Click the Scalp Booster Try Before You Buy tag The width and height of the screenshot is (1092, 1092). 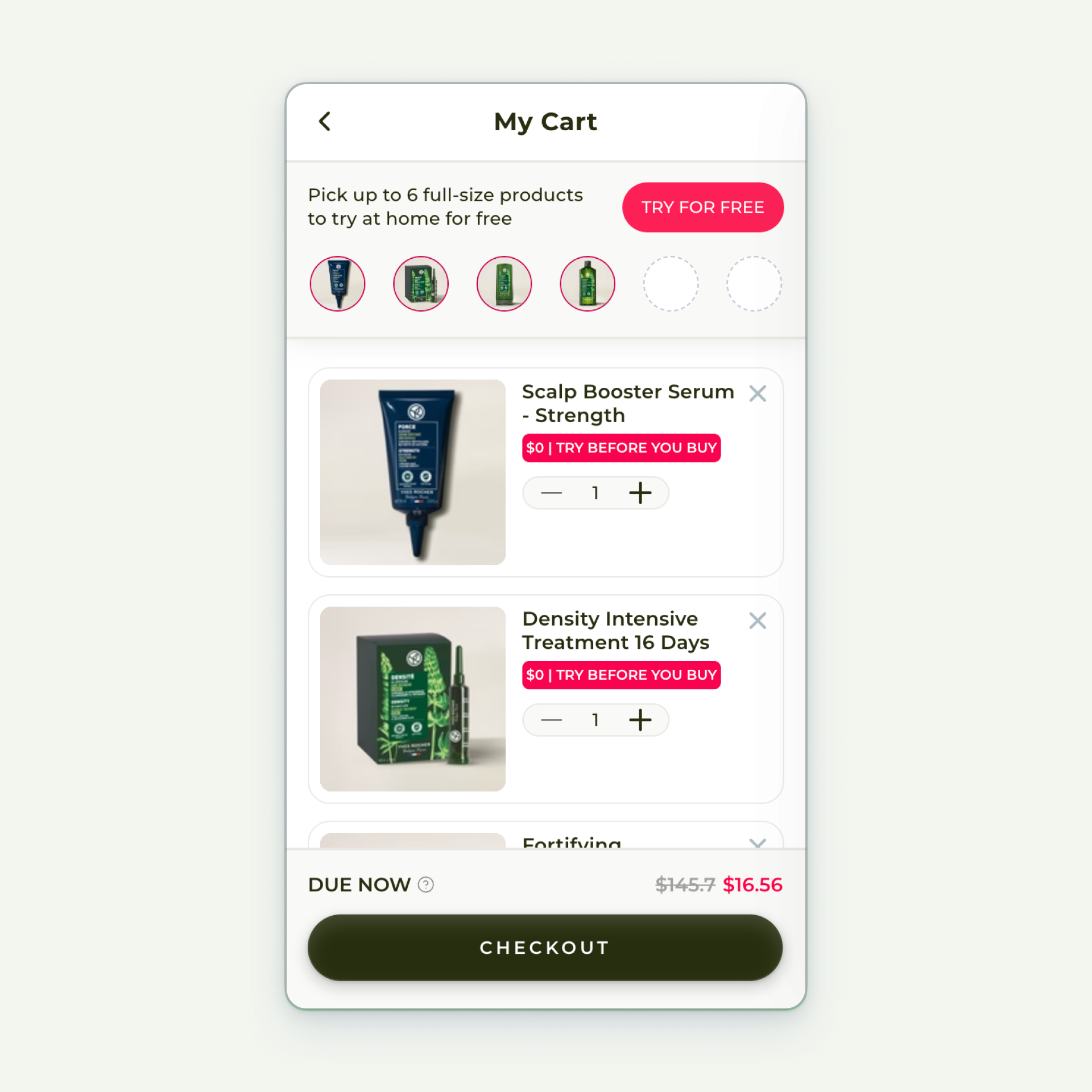(x=621, y=448)
